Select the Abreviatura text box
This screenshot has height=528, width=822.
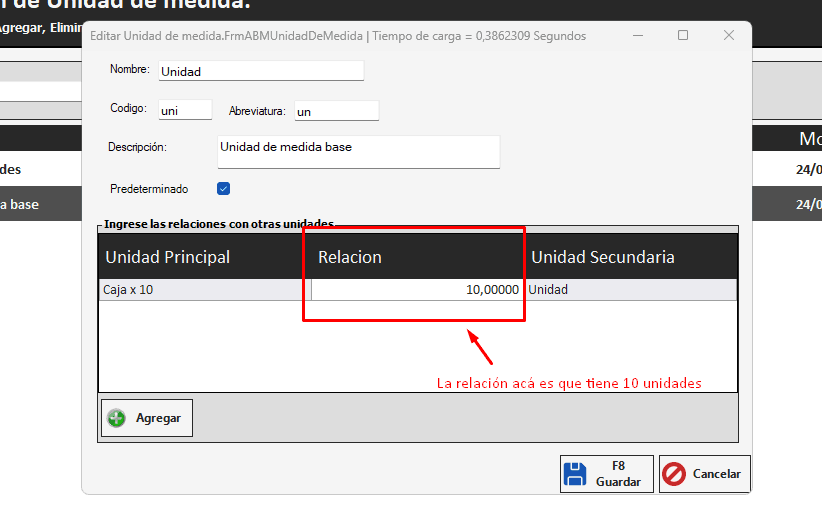(x=335, y=111)
